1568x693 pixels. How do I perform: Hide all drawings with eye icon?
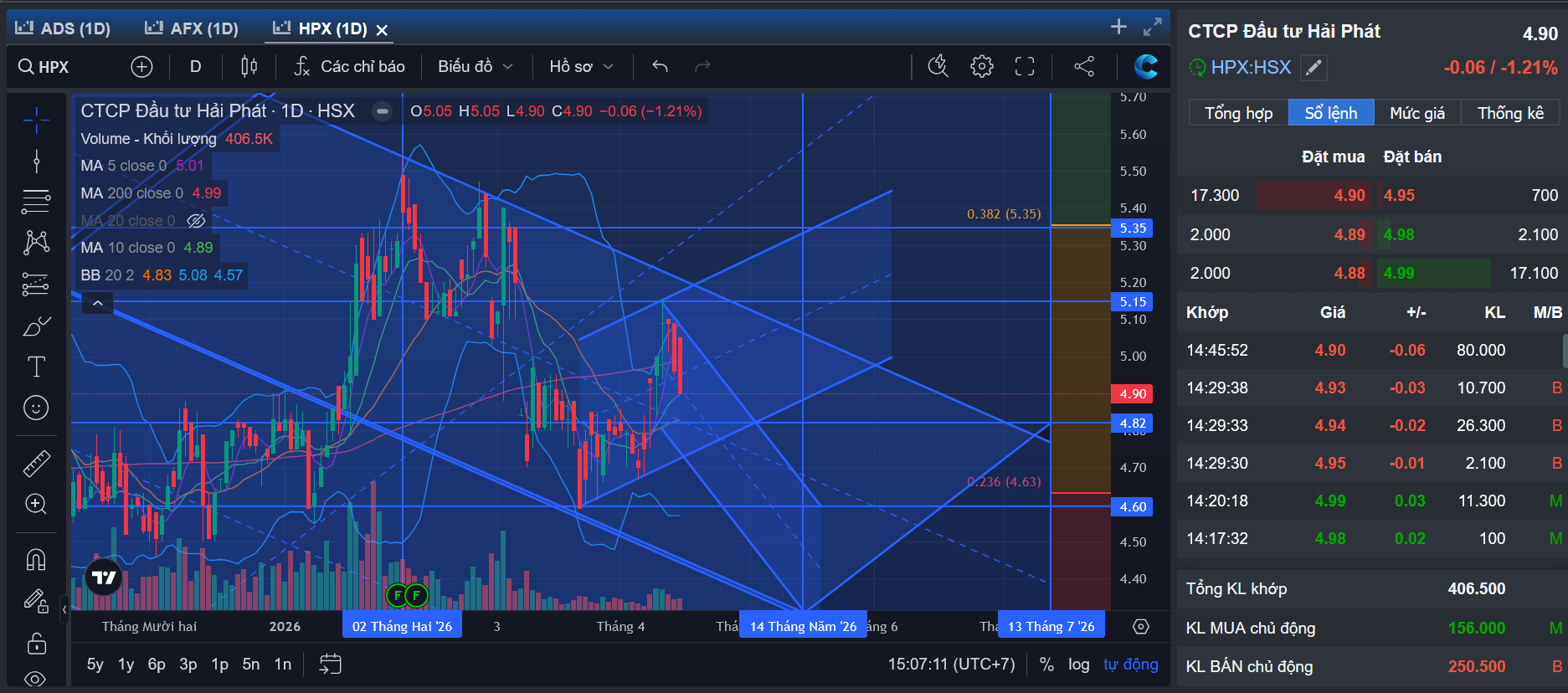pos(36,679)
